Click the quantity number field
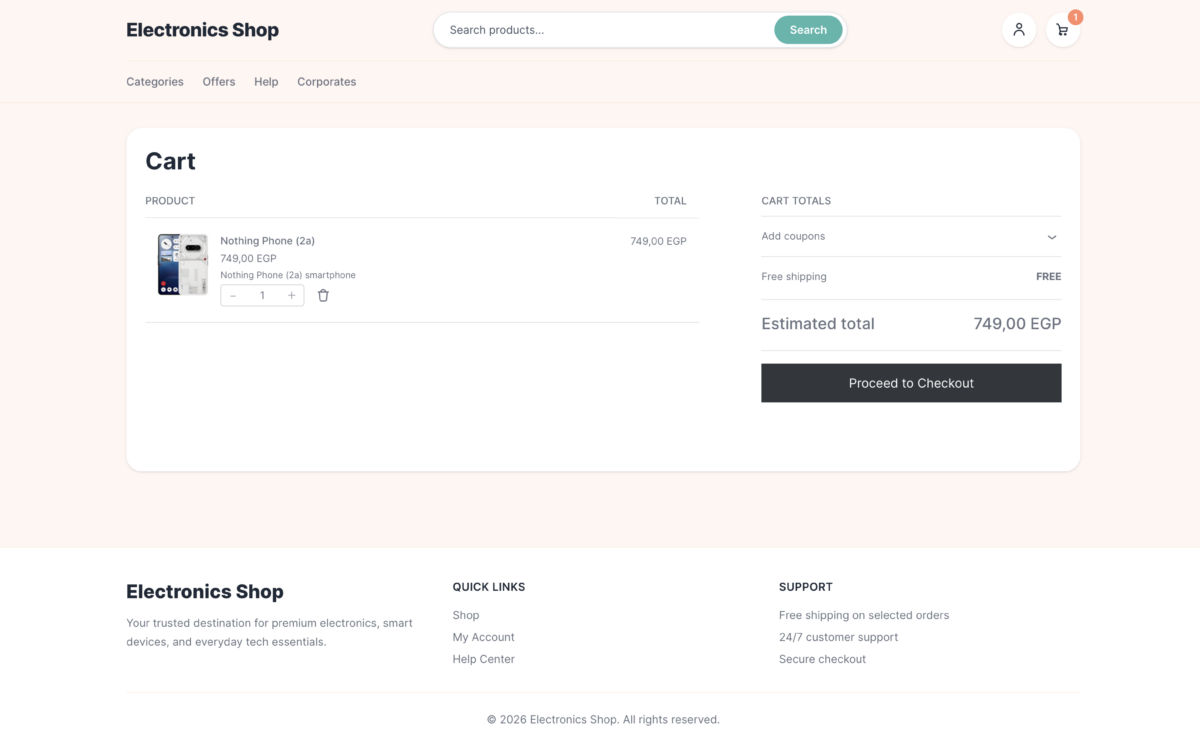Image resolution: width=1200 pixels, height=750 pixels. click(262, 295)
